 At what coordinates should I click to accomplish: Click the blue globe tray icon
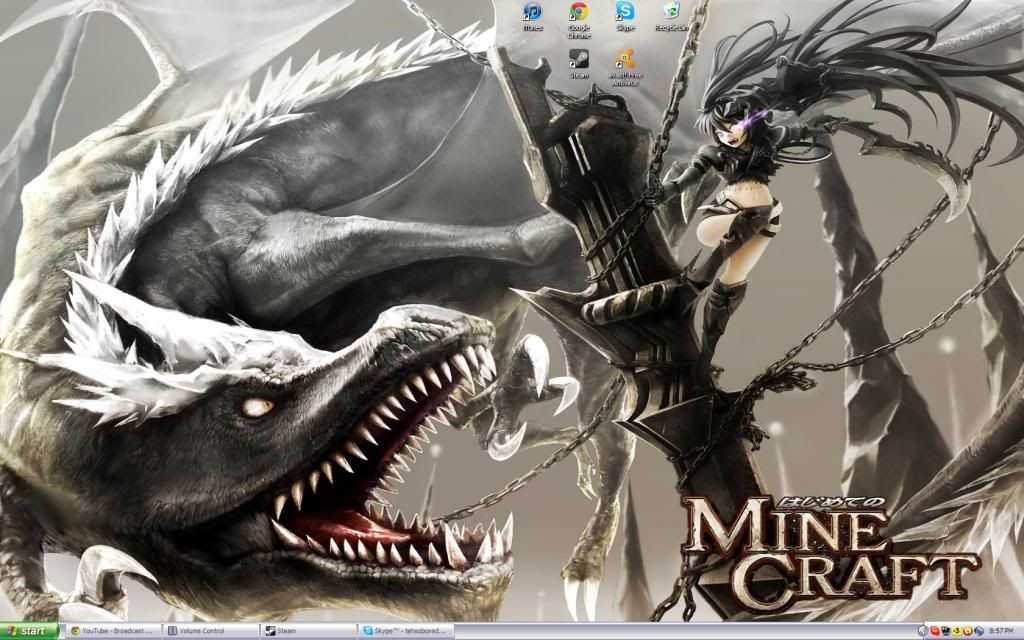pos(979,631)
